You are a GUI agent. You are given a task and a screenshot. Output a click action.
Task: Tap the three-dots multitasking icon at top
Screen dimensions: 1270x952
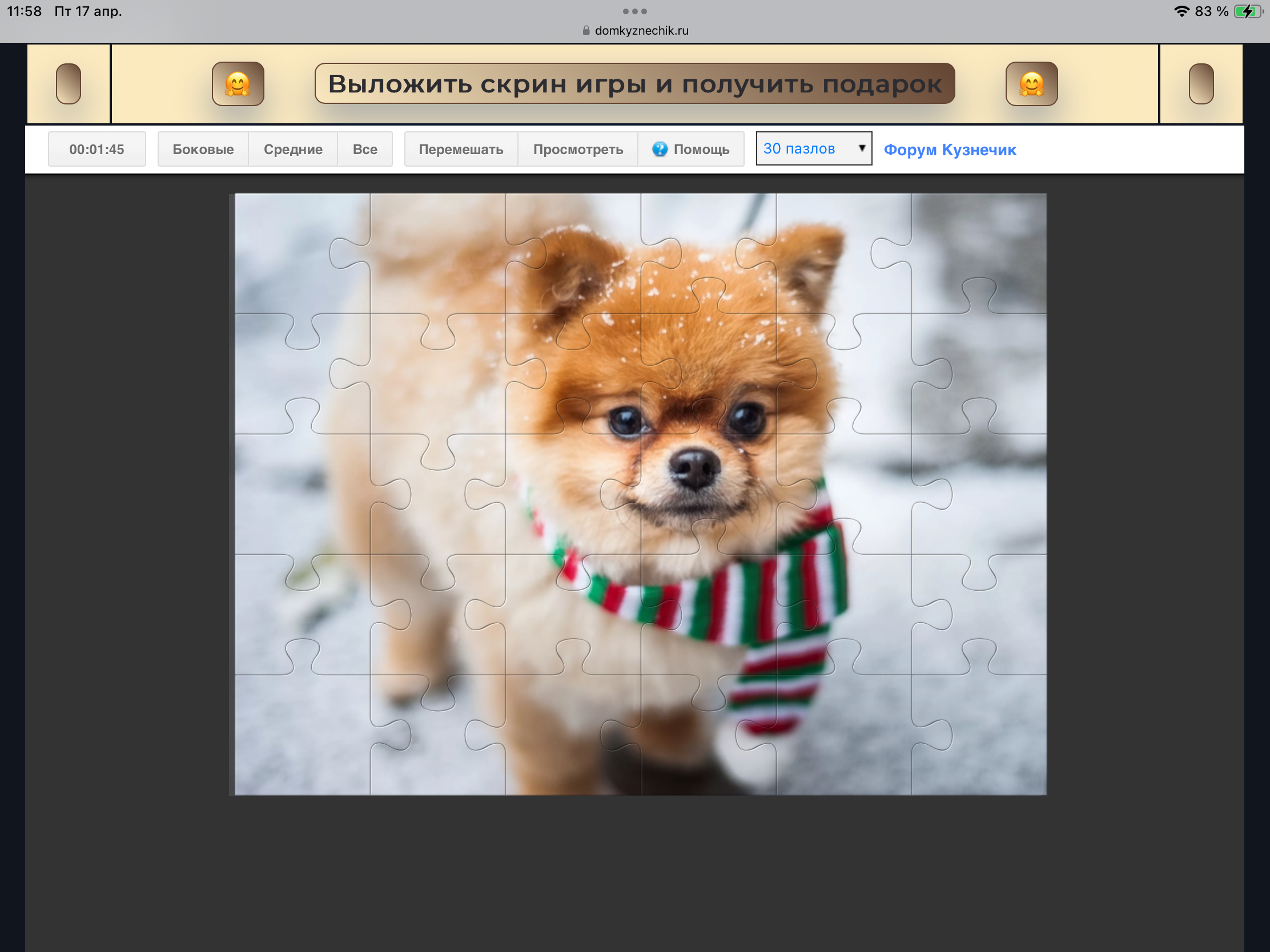point(634,11)
